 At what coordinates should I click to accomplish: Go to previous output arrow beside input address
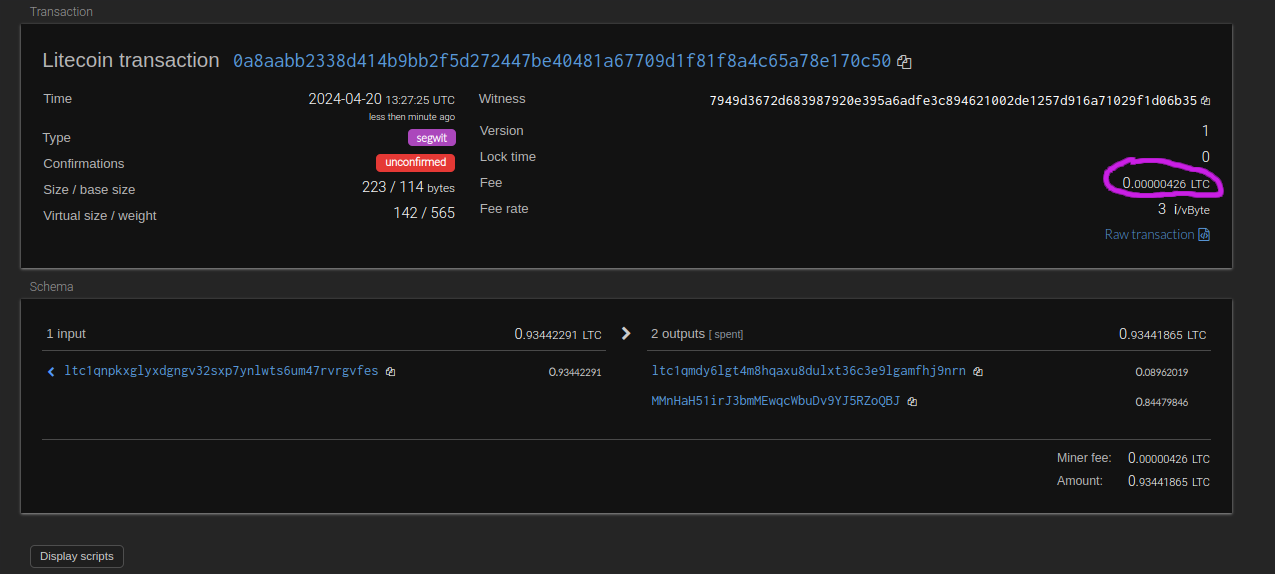click(51, 372)
